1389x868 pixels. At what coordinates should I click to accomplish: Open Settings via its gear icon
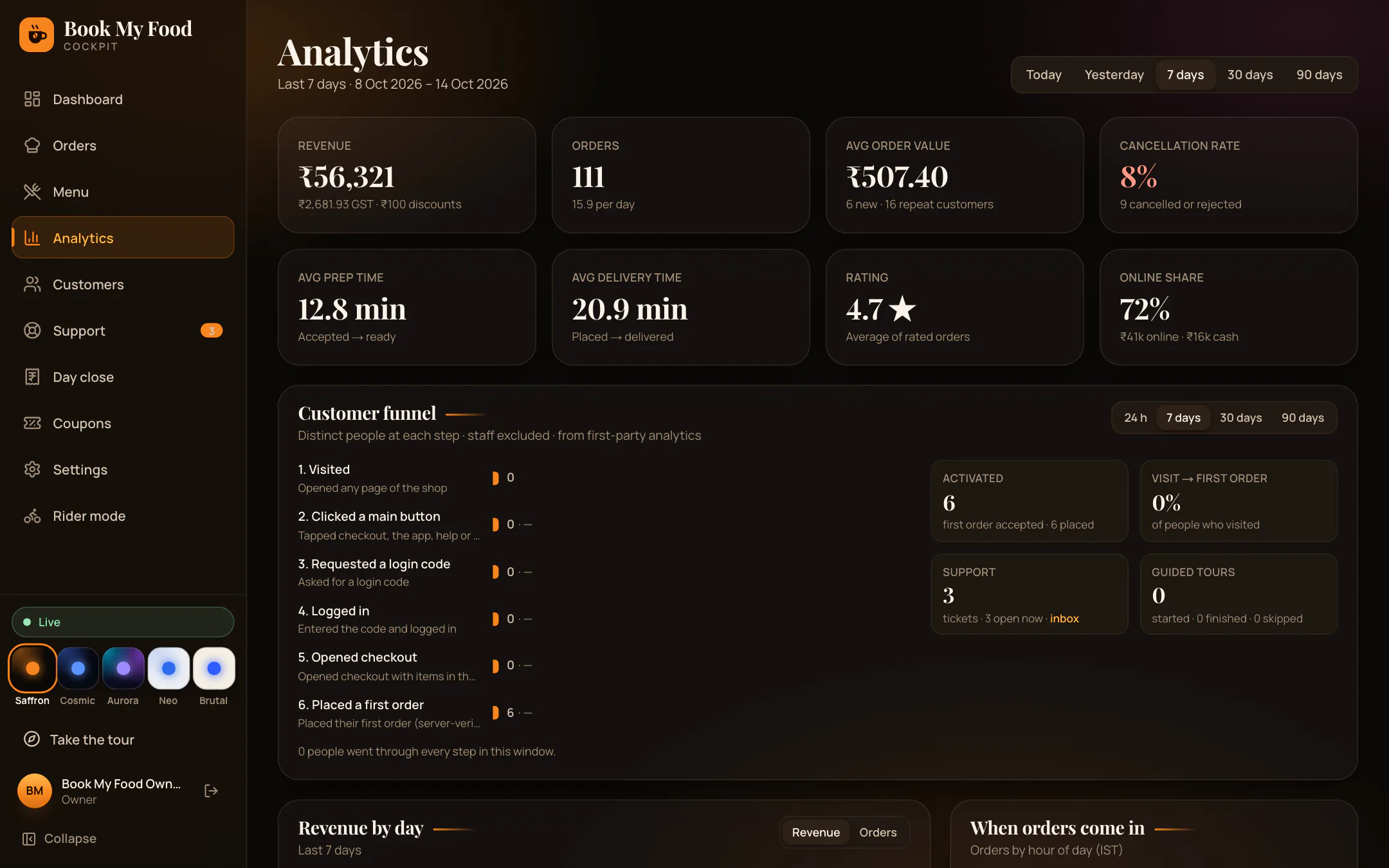click(x=32, y=469)
